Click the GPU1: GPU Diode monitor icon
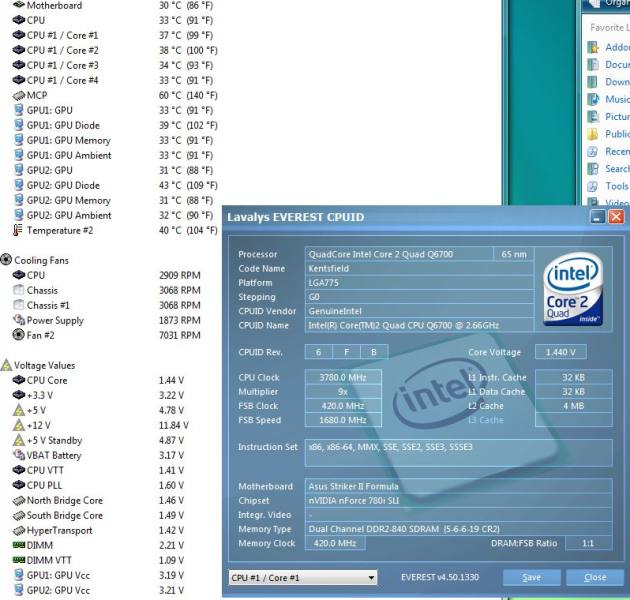 (x=18, y=125)
